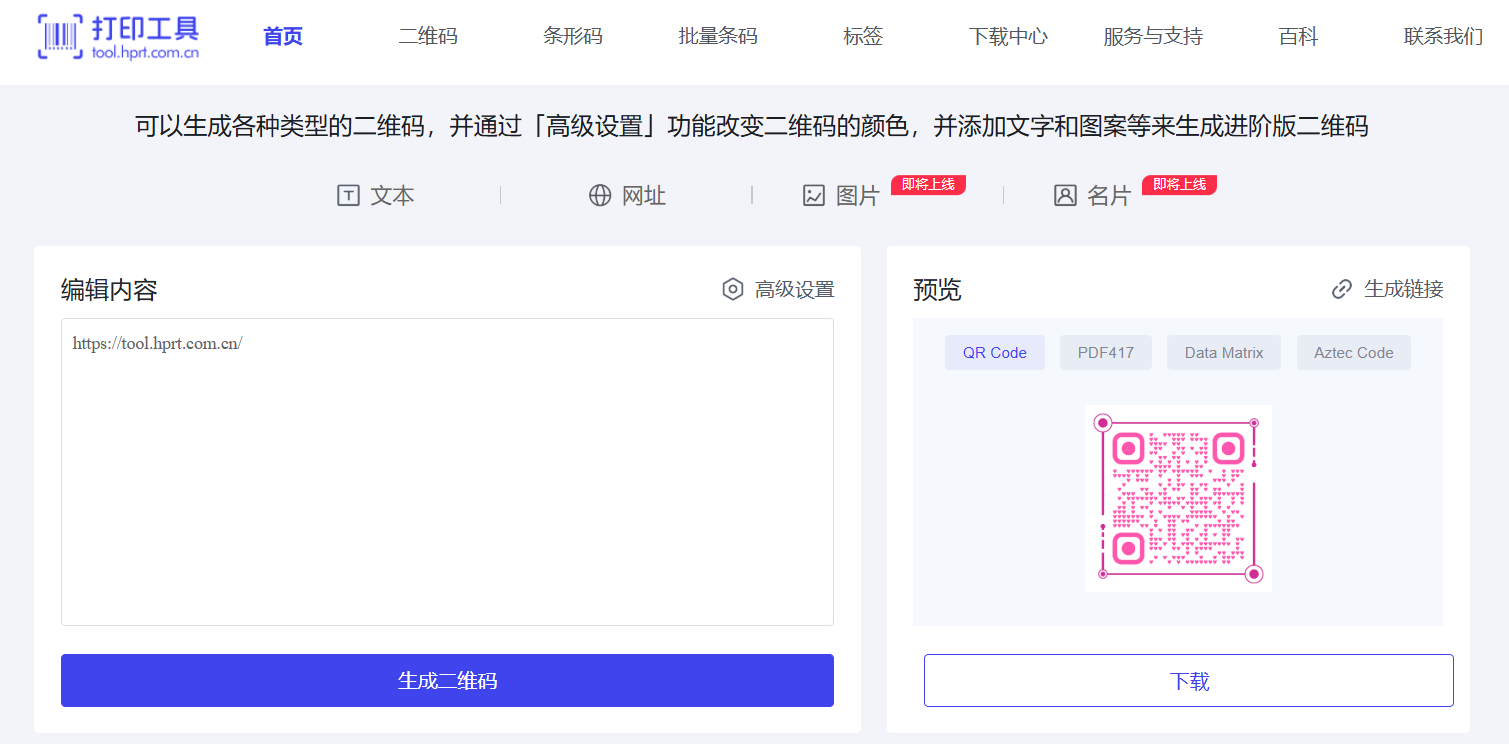Open 联系我们 in the navigation bar
Viewport: 1509px width, 744px height.
point(1443,37)
